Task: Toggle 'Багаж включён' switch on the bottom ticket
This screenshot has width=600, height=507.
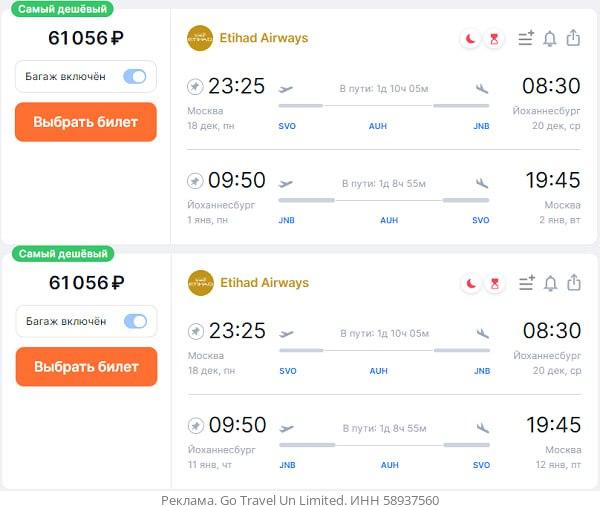Action: point(135,321)
